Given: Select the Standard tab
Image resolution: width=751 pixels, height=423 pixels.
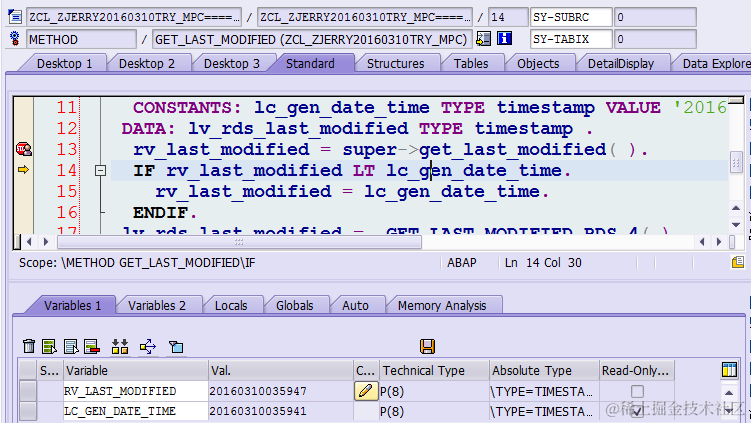Looking at the screenshot, I should [310, 64].
